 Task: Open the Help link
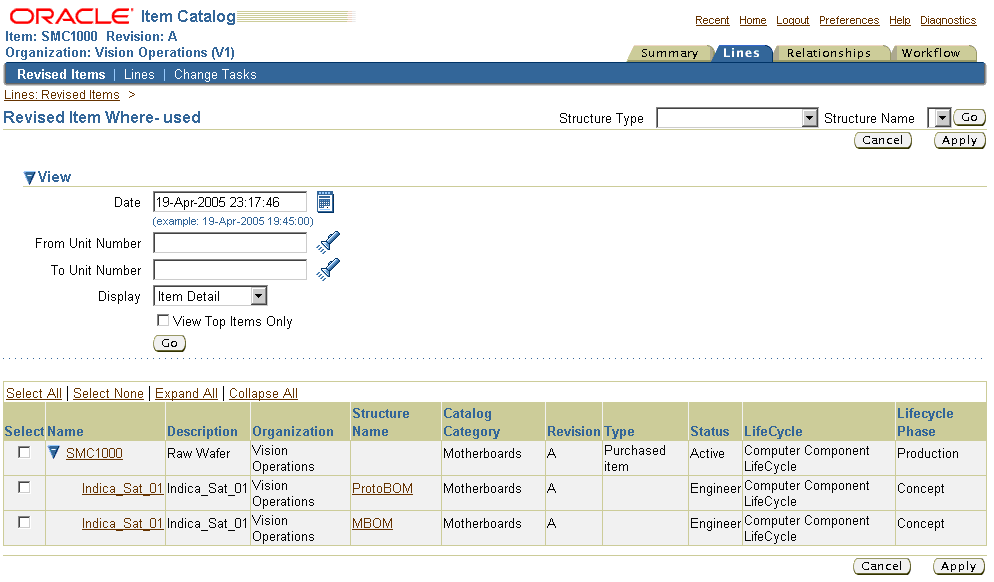point(900,20)
